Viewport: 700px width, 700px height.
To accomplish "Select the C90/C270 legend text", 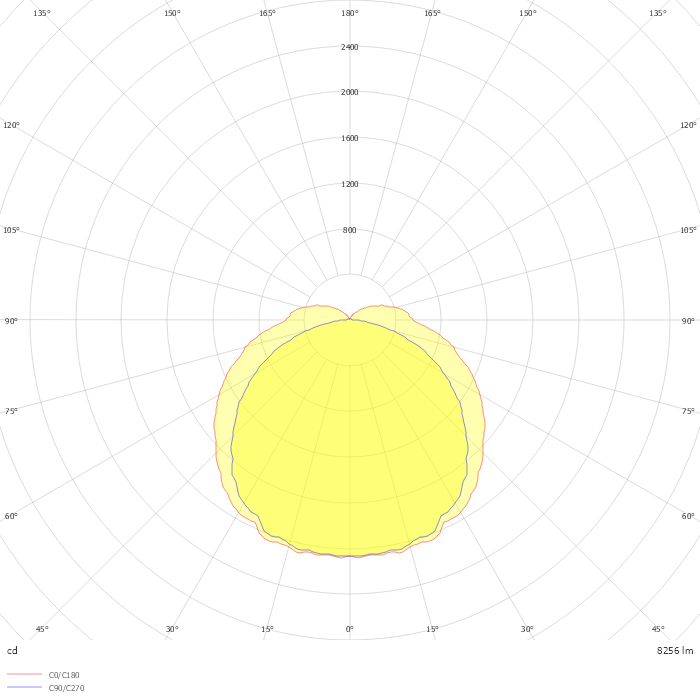I will [x=66, y=688].
